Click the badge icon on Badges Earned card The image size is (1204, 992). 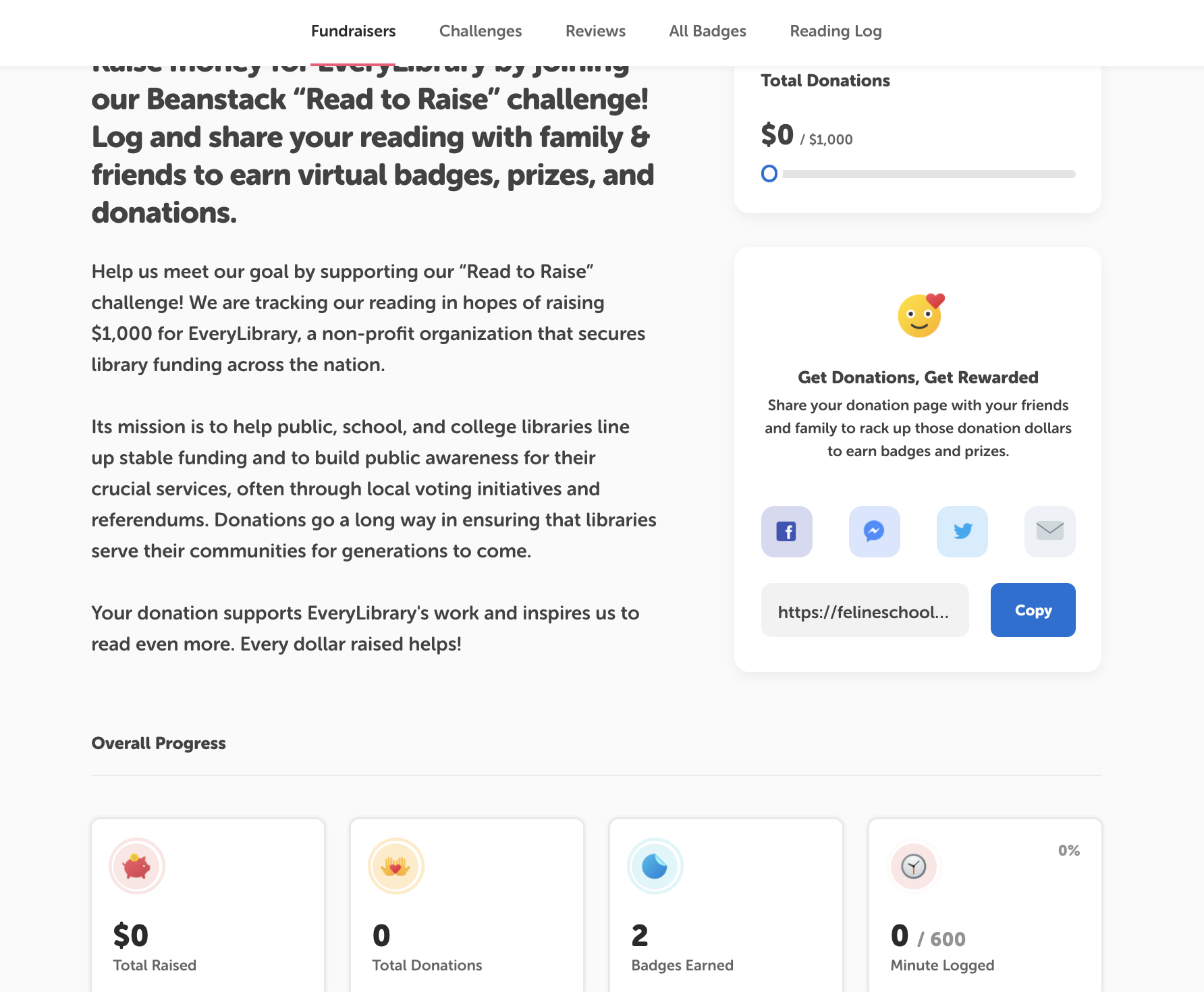pos(655,866)
